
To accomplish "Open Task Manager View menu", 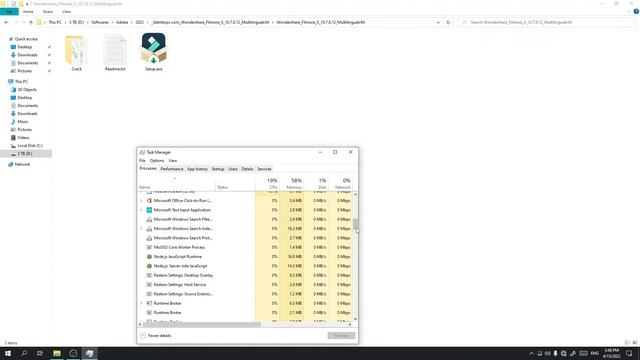I will click(x=173, y=161).
